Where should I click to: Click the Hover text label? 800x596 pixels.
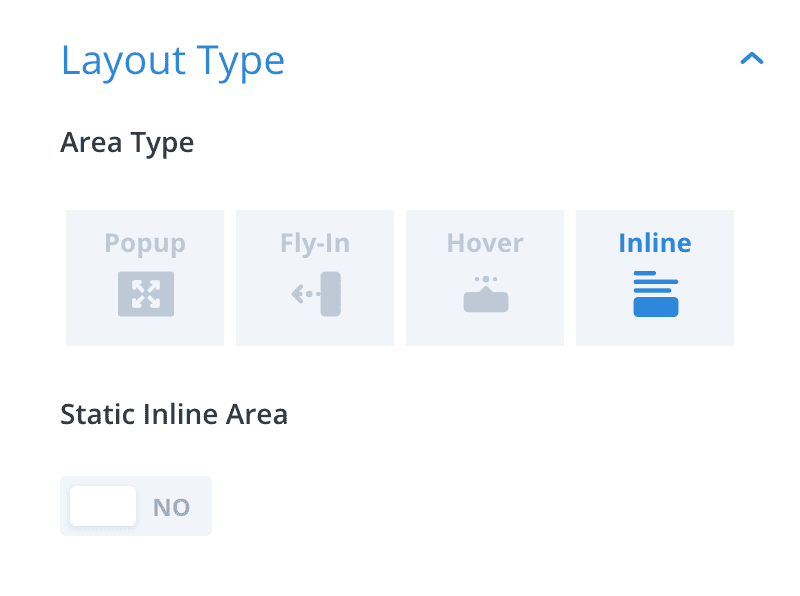485,243
